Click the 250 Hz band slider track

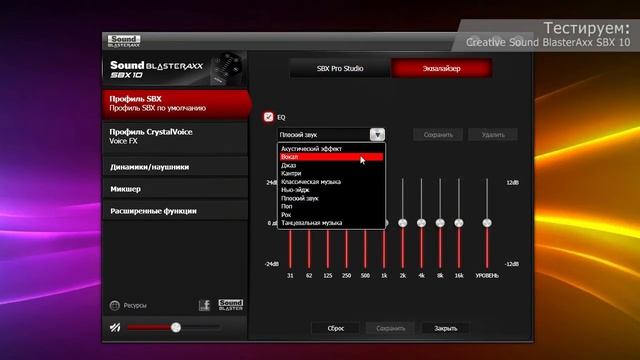(x=347, y=248)
